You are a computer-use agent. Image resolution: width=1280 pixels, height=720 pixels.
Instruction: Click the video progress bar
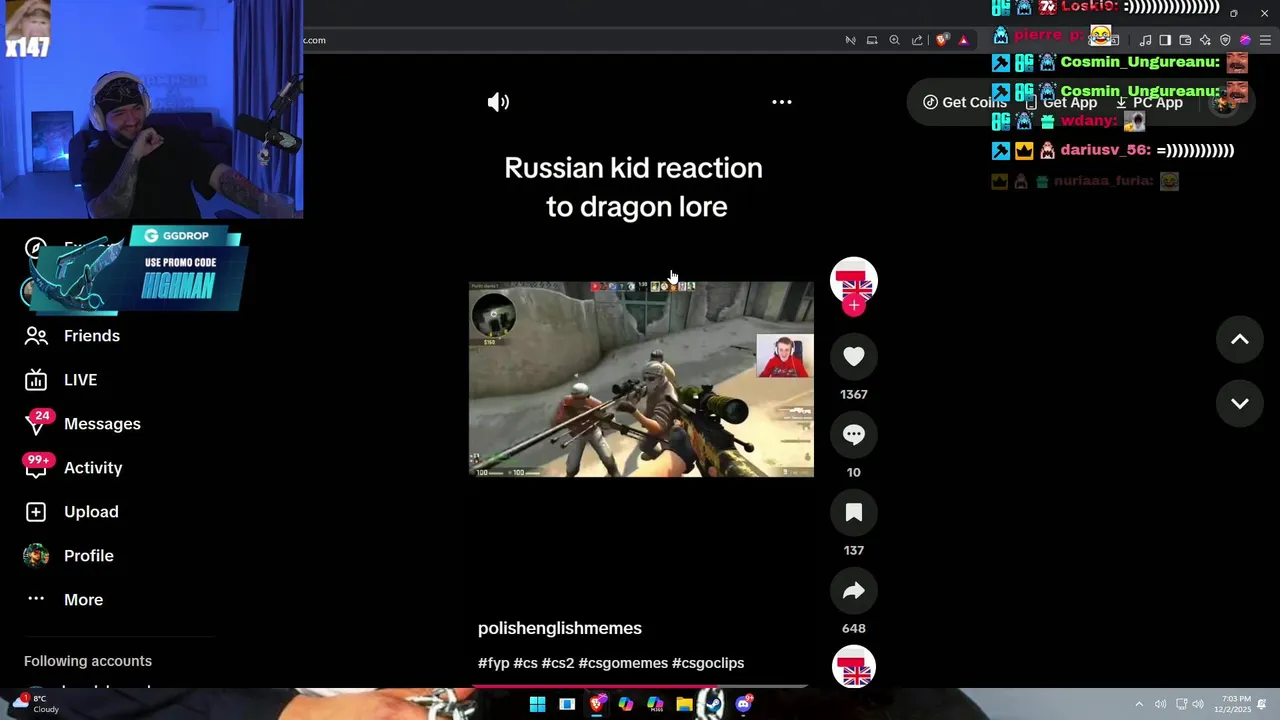pyautogui.click(x=640, y=686)
